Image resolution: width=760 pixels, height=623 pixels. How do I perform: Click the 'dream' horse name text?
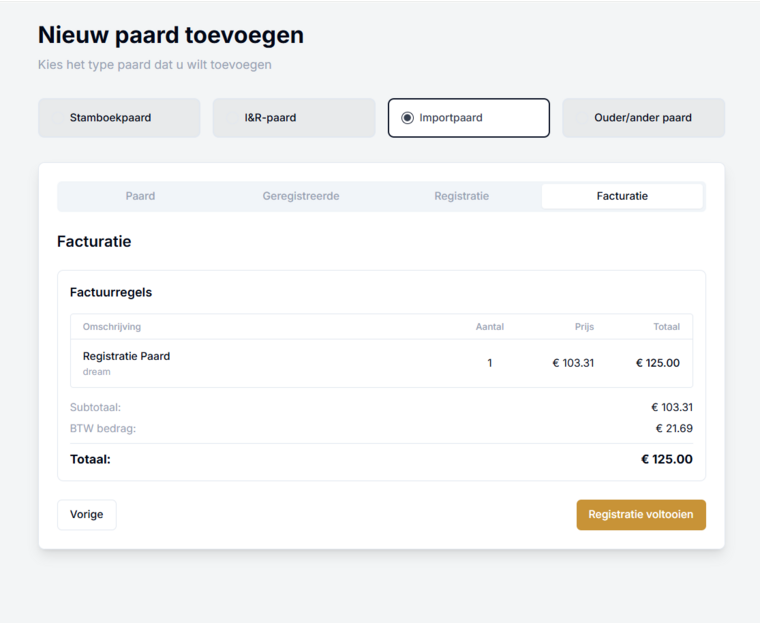(x=96, y=372)
